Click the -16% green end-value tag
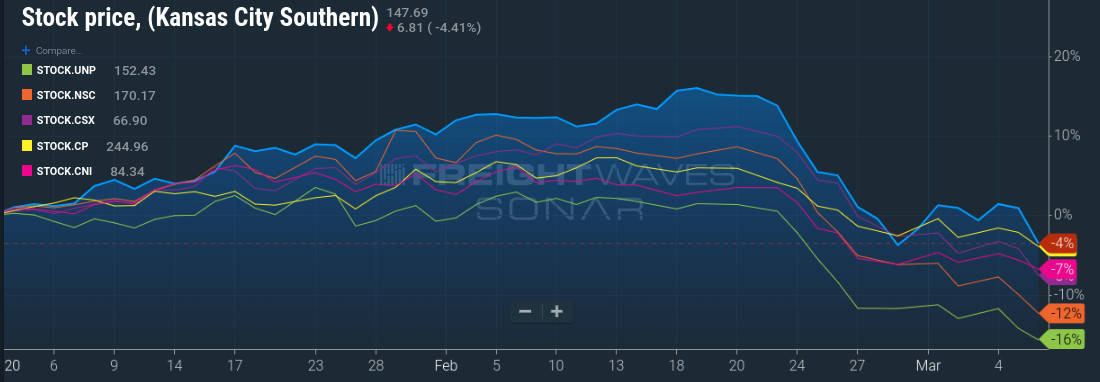The image size is (1100, 382). pos(1061,339)
